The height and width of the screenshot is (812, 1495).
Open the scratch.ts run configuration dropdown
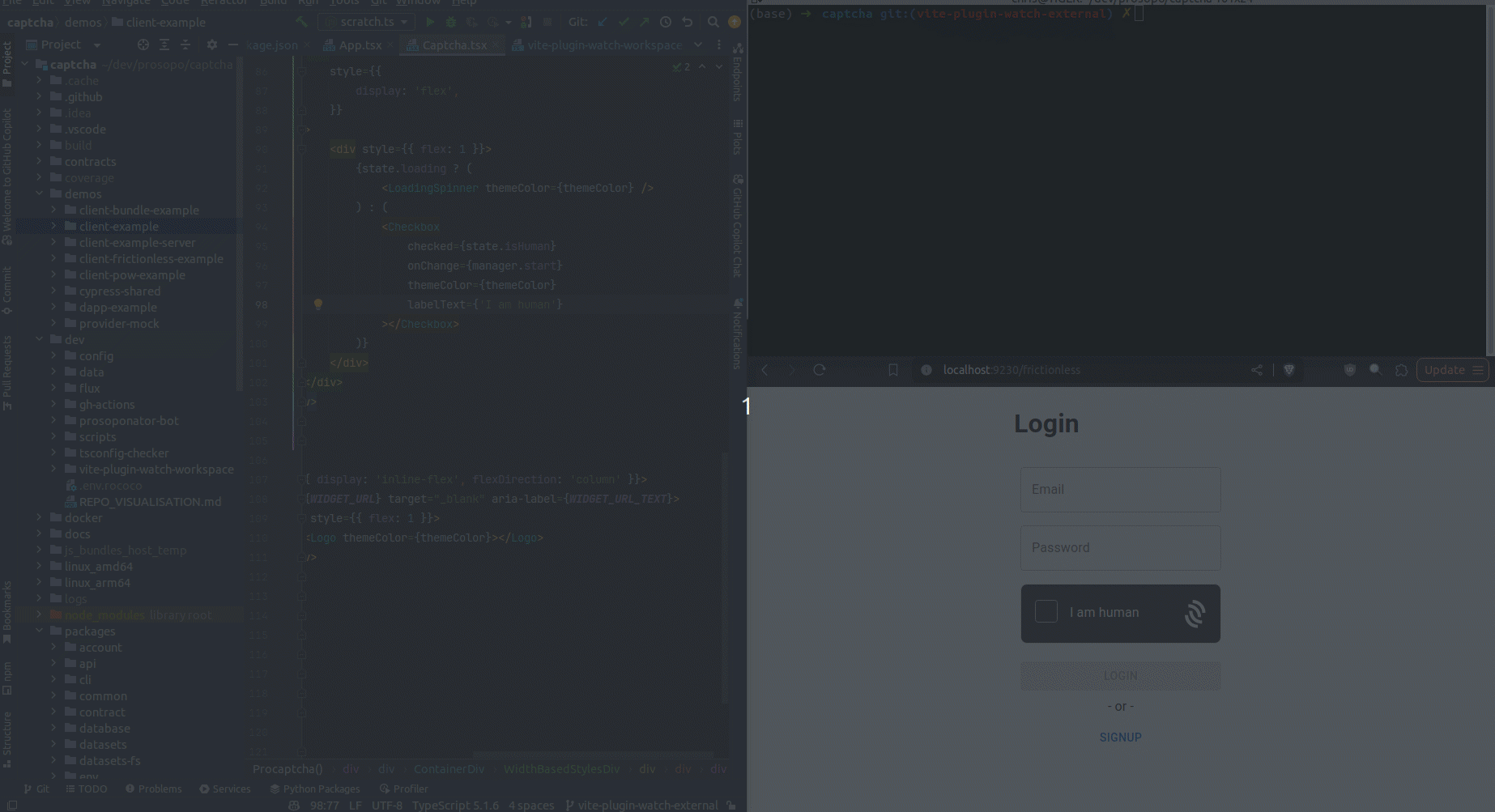point(367,22)
